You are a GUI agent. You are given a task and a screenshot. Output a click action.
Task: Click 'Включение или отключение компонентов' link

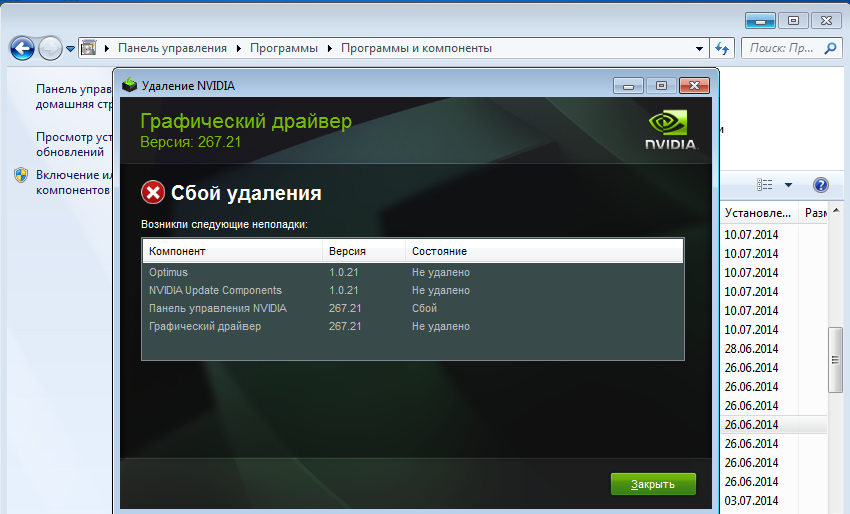[74, 182]
